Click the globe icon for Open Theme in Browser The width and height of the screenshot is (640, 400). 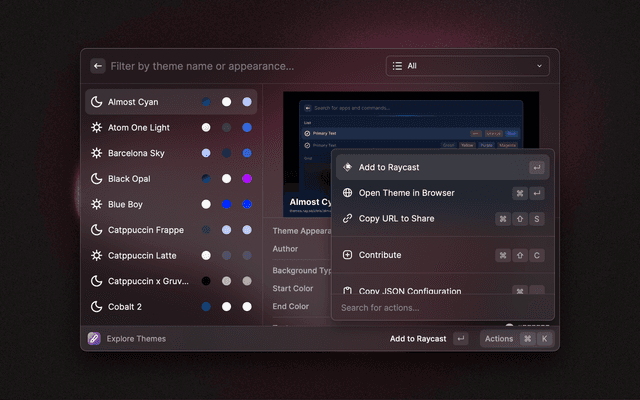(x=347, y=193)
